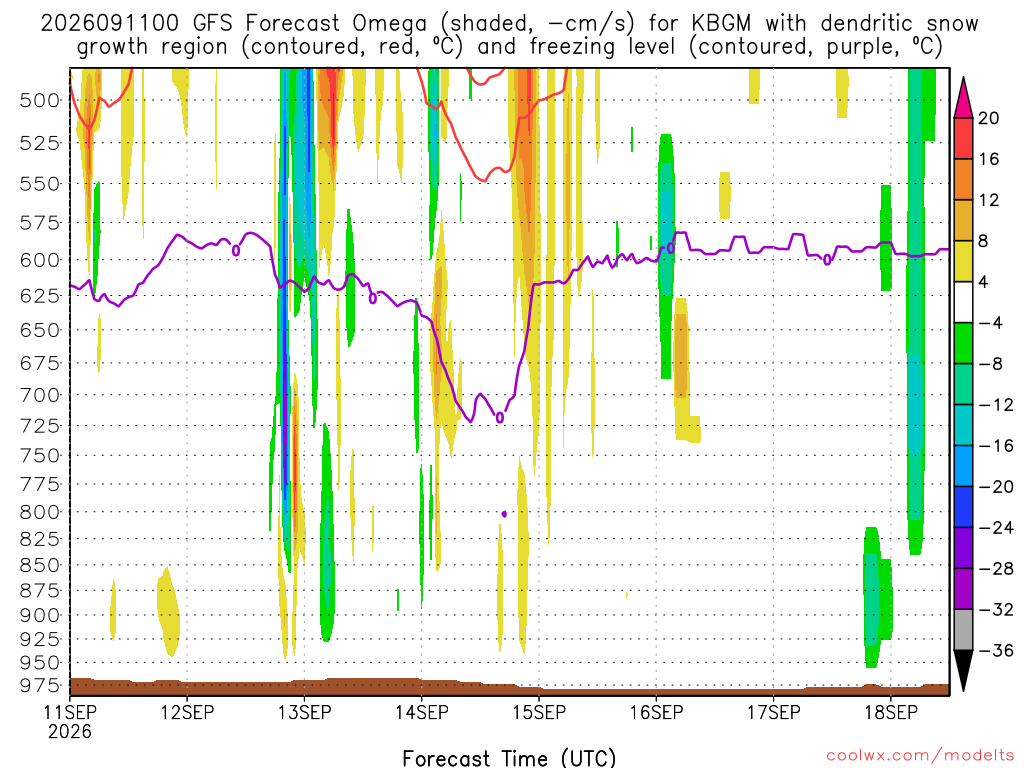Click the magenta upper arrow of colorbar

(963, 98)
